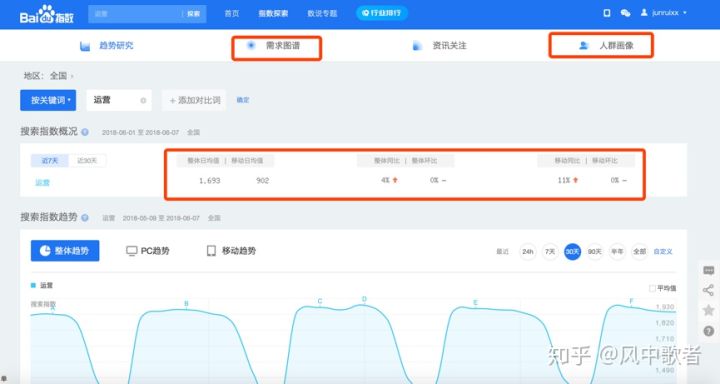Click the user avatar icon
The height and width of the screenshot is (384, 720).
click(644, 13)
